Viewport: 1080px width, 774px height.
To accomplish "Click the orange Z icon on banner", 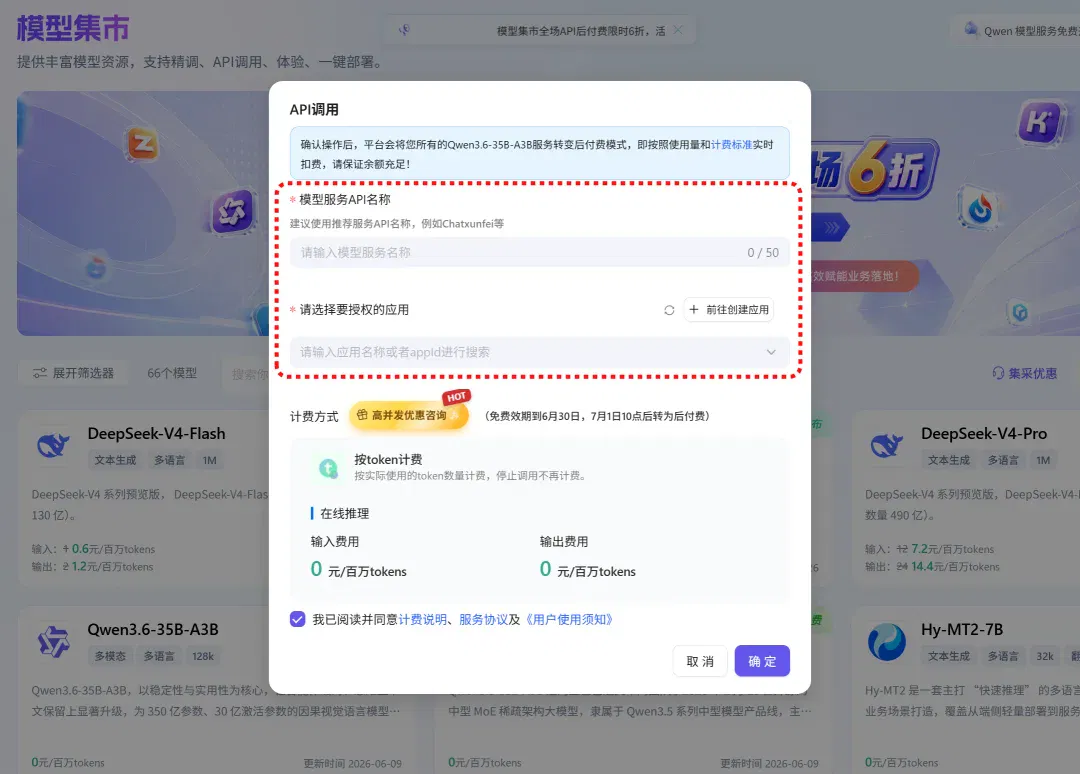I will tap(143, 143).
